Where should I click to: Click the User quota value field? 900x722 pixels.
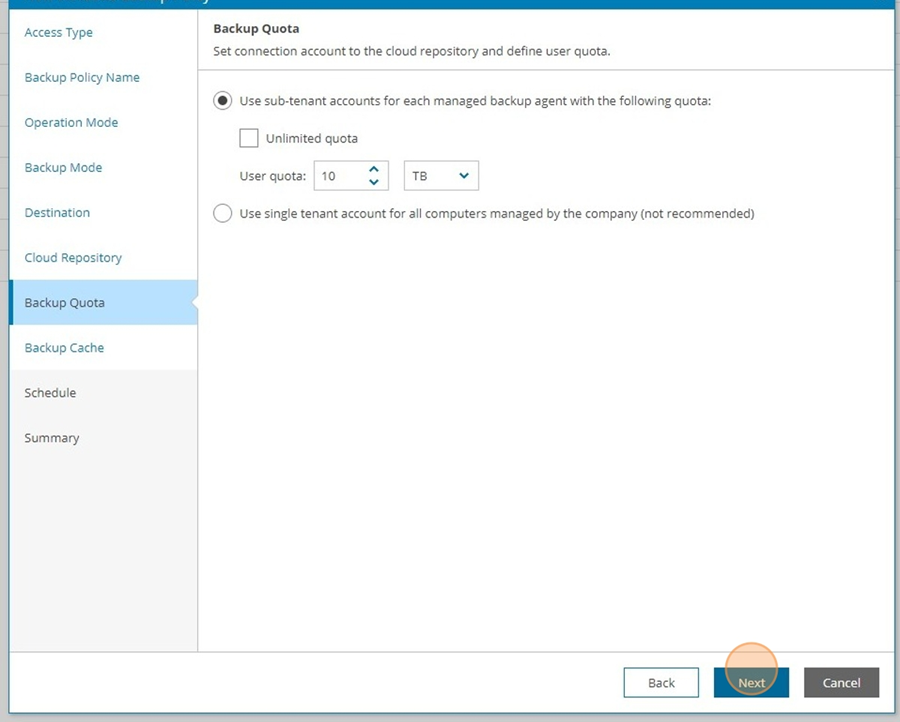pos(351,176)
